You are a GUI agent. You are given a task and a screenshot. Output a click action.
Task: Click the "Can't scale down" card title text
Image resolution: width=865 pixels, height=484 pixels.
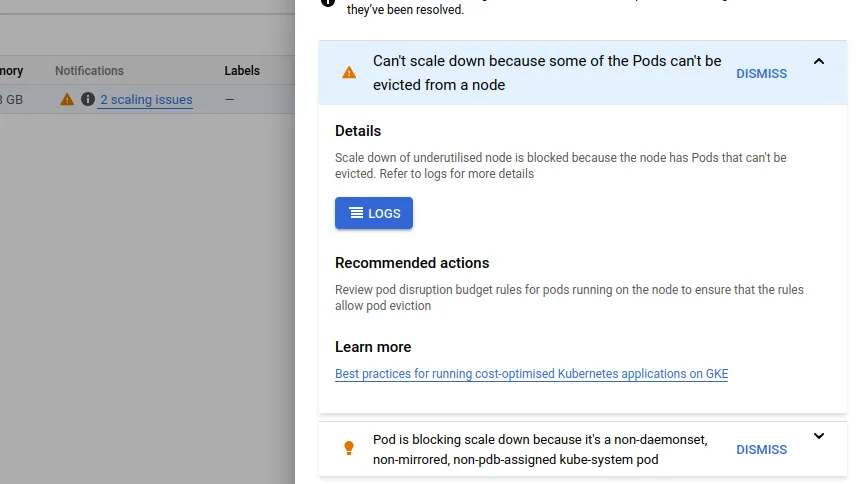[x=547, y=73]
